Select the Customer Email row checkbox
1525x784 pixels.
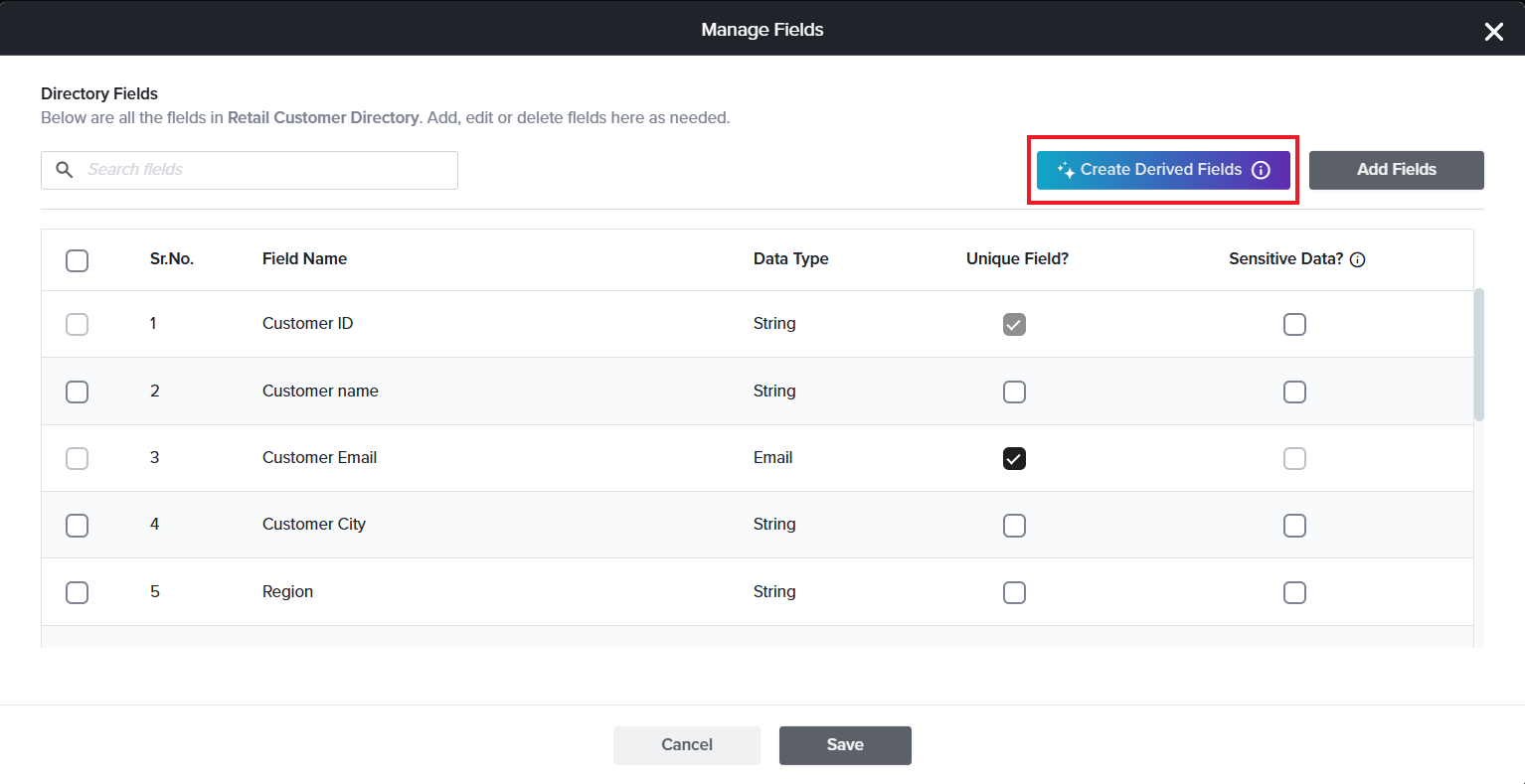click(x=77, y=458)
